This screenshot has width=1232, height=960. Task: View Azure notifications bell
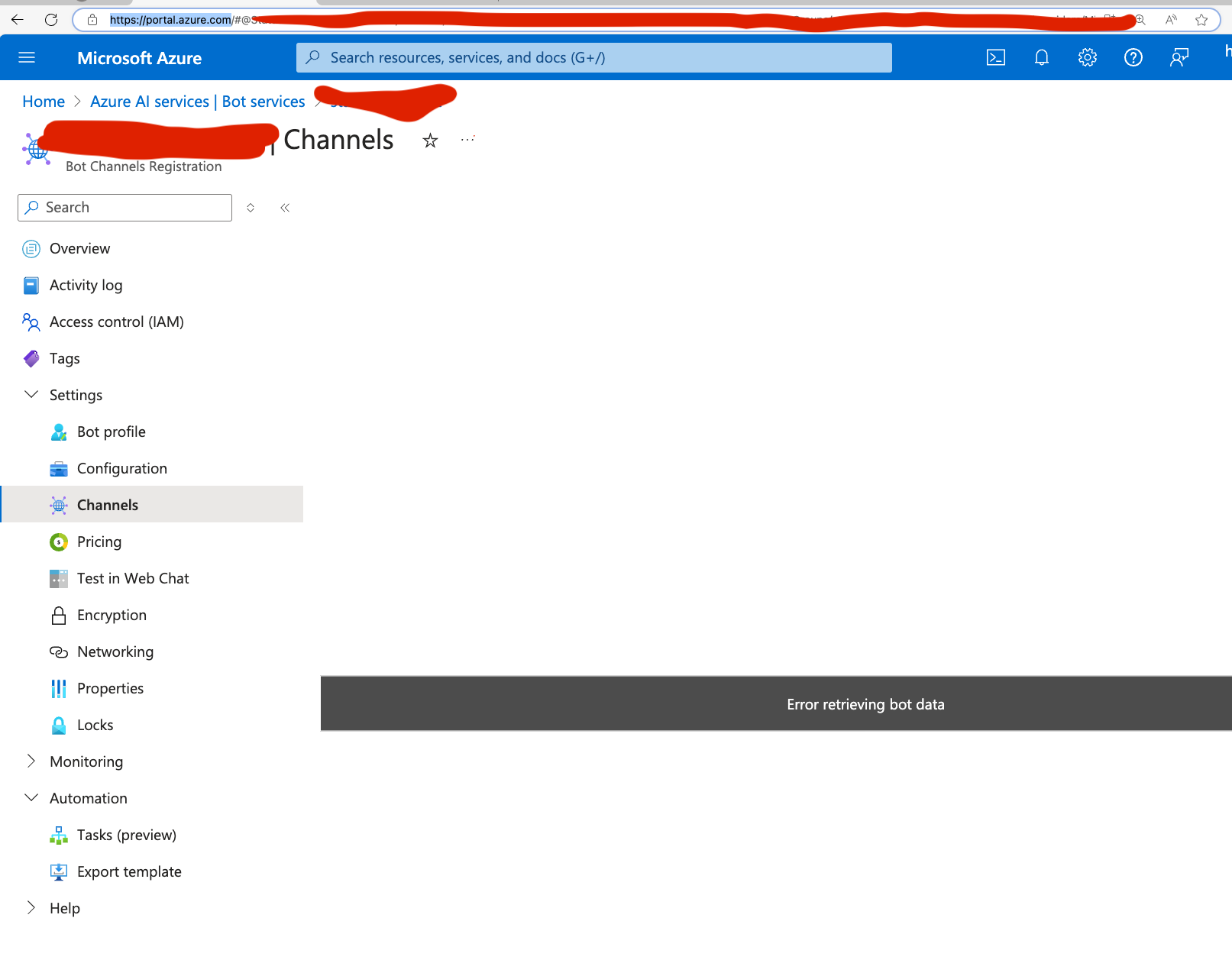1041,57
